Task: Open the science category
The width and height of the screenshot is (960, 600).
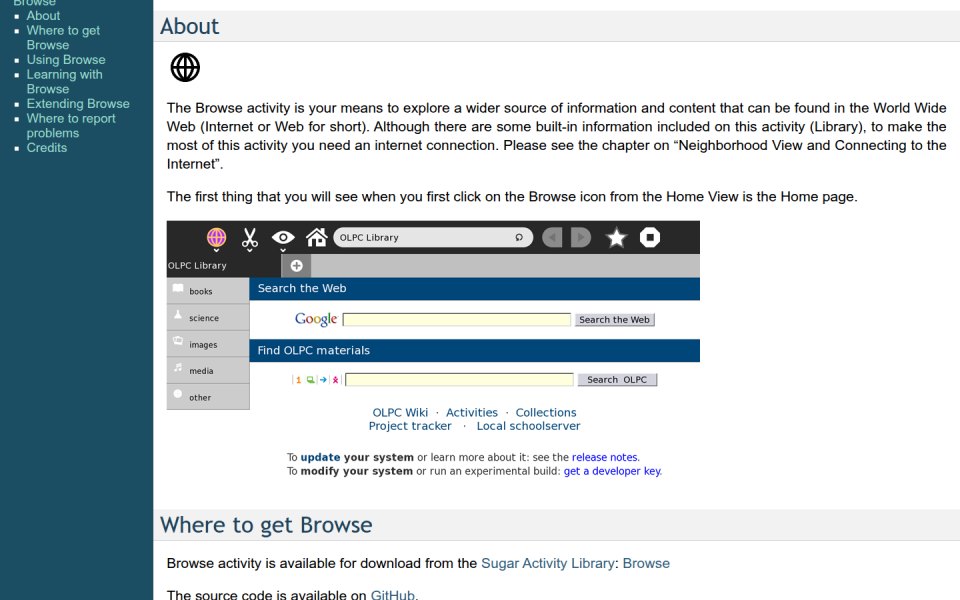Action: 208,318
